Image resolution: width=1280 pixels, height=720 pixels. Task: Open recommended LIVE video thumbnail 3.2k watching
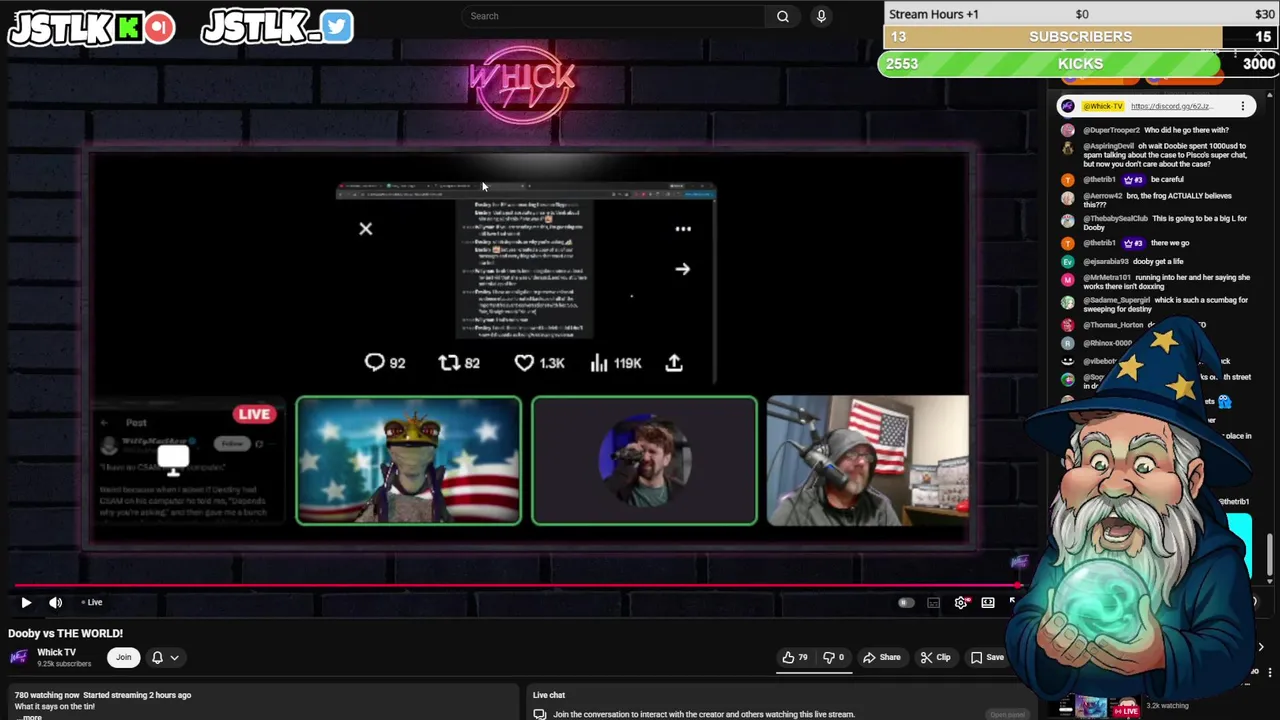pyautogui.click(x=1100, y=707)
